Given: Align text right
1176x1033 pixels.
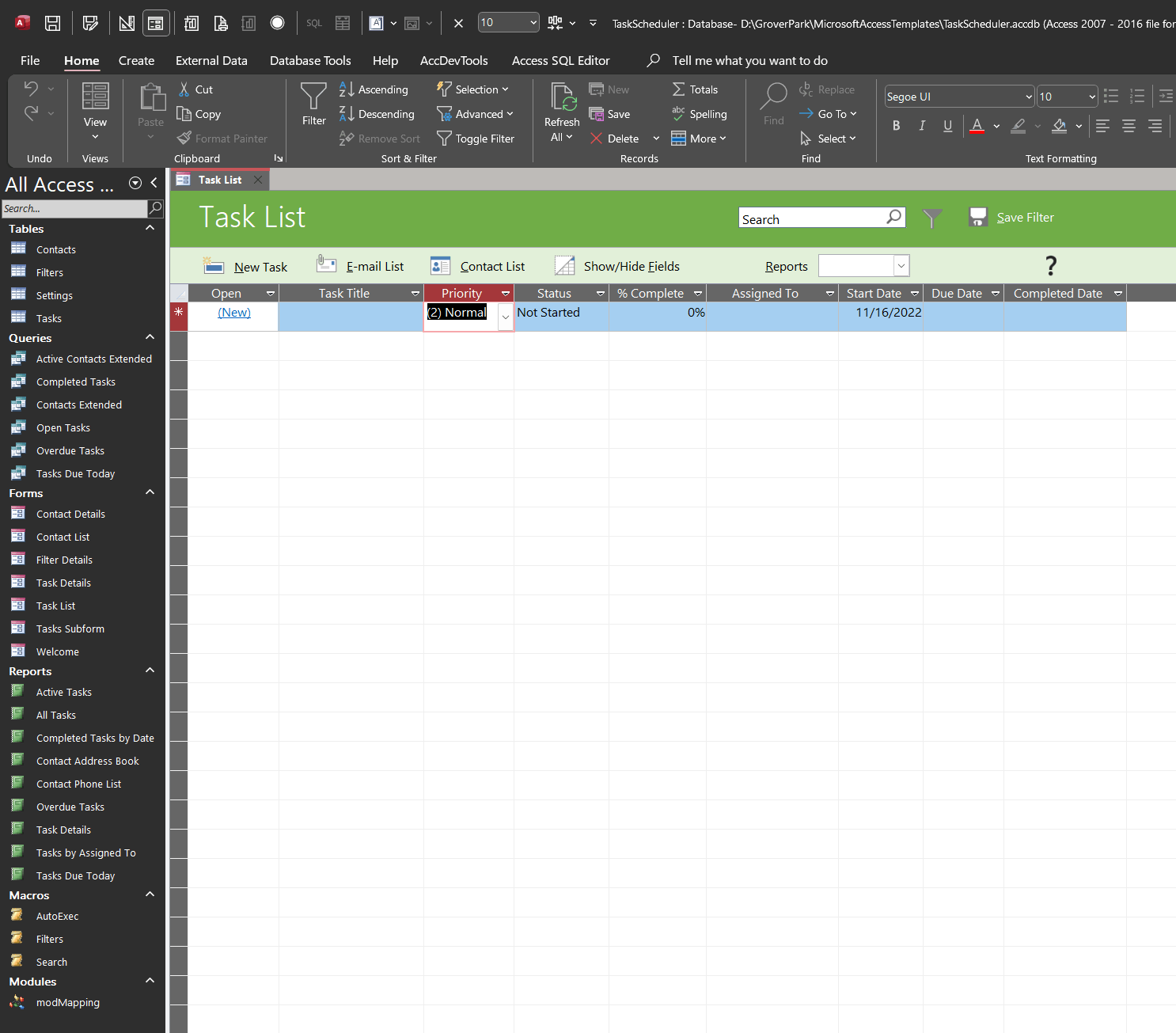Looking at the screenshot, I should click(x=1155, y=125).
